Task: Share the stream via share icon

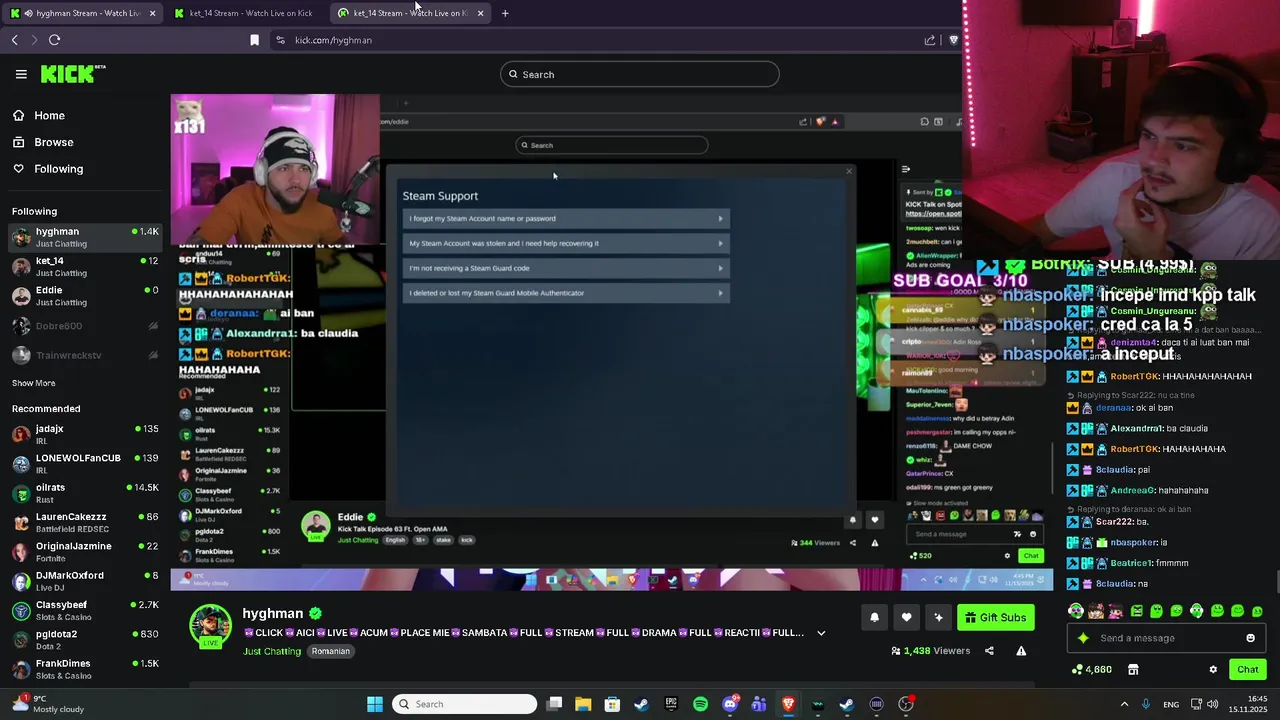Action: tap(989, 651)
